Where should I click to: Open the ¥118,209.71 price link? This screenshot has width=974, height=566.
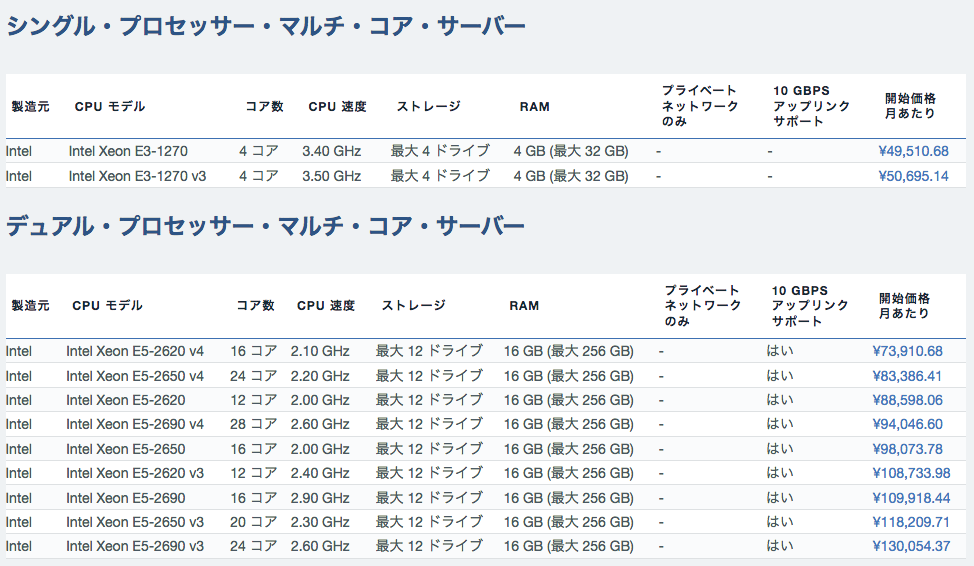pyautogui.click(x=911, y=522)
